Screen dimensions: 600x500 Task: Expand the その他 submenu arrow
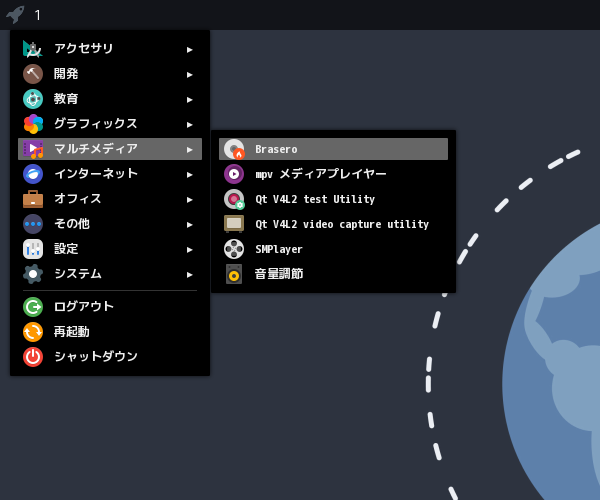coord(189,225)
